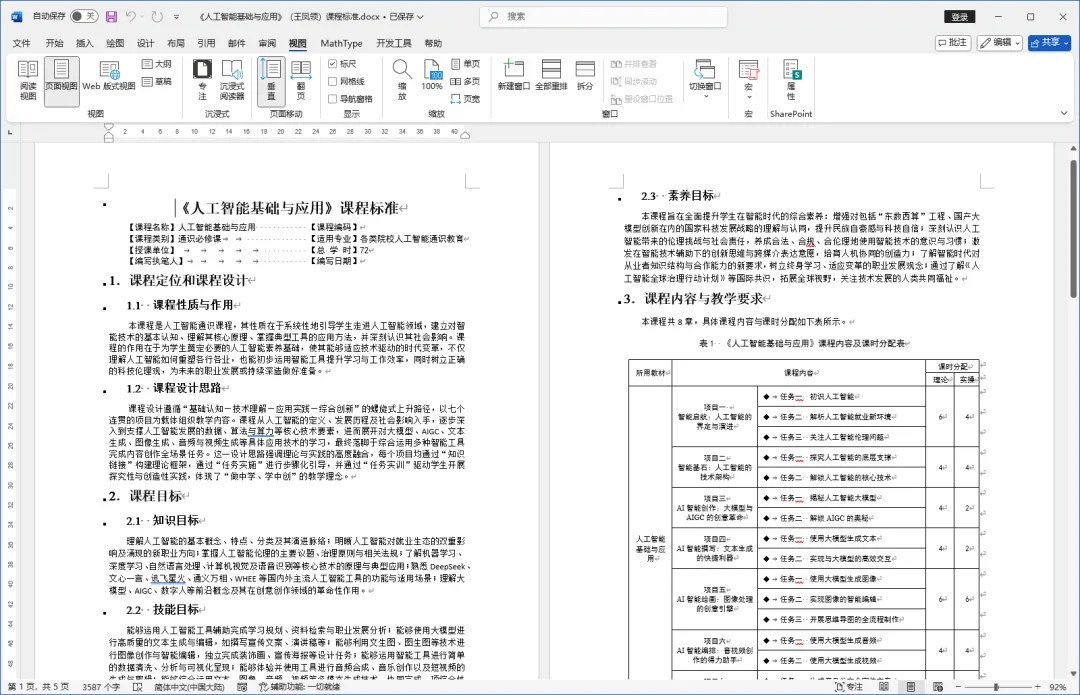Select Vertical page movement (垂直)
Screen dimensions: 1080x695
click(x=271, y=81)
